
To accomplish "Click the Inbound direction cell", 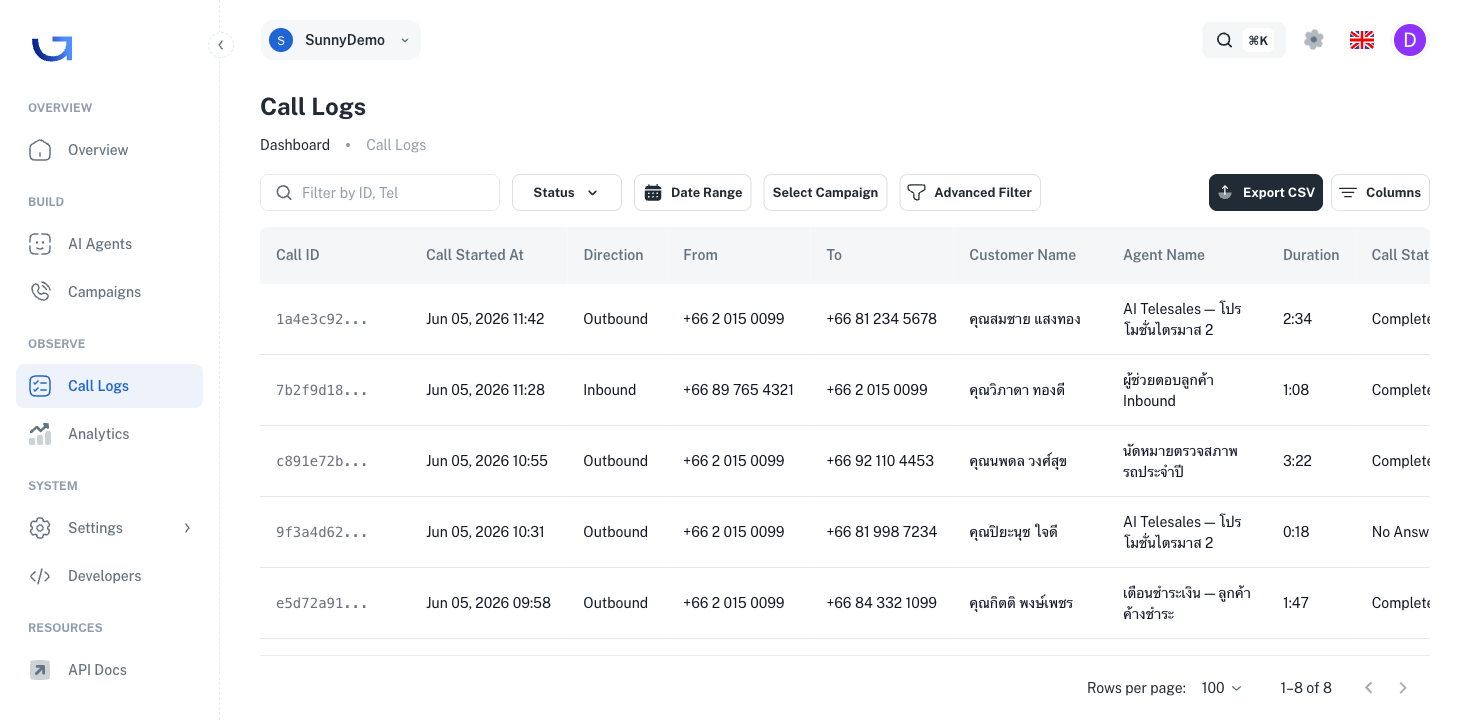I will (x=610, y=390).
